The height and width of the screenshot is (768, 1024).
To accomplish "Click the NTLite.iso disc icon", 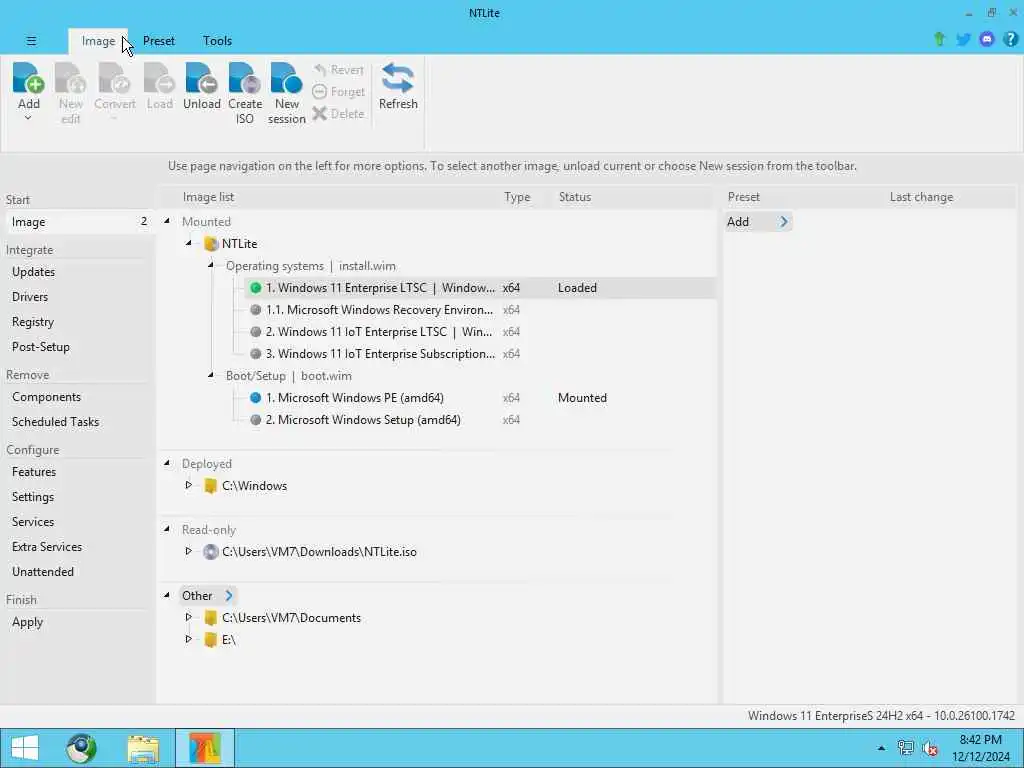I will (x=210, y=552).
